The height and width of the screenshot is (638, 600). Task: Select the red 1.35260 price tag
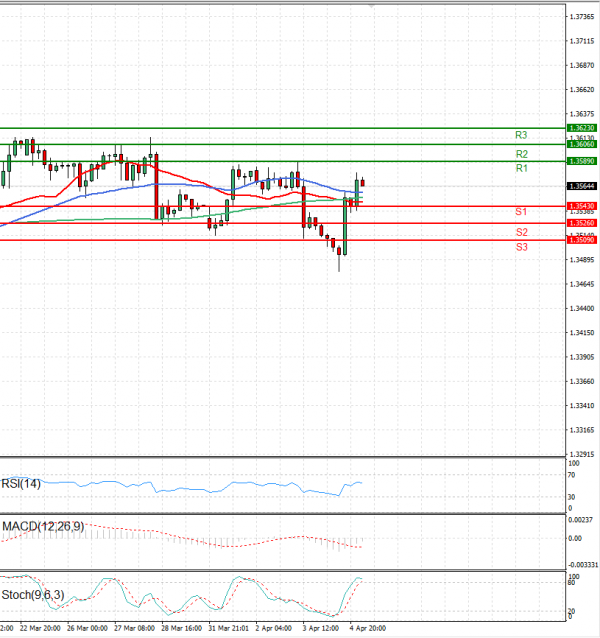click(x=582, y=223)
